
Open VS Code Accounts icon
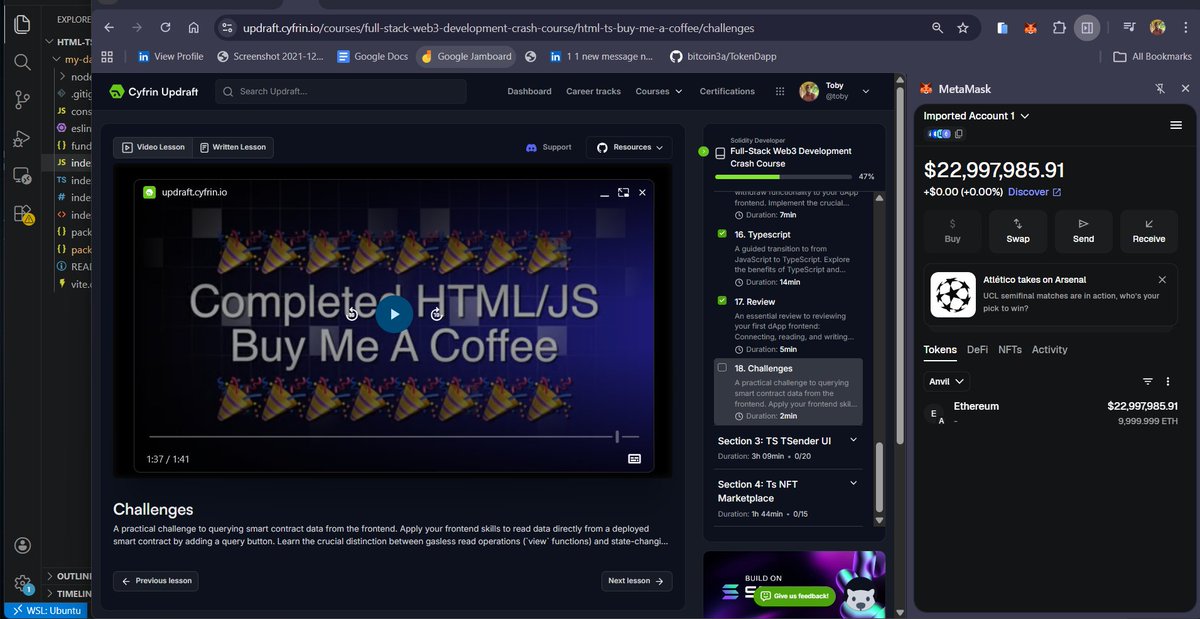tap(22, 545)
